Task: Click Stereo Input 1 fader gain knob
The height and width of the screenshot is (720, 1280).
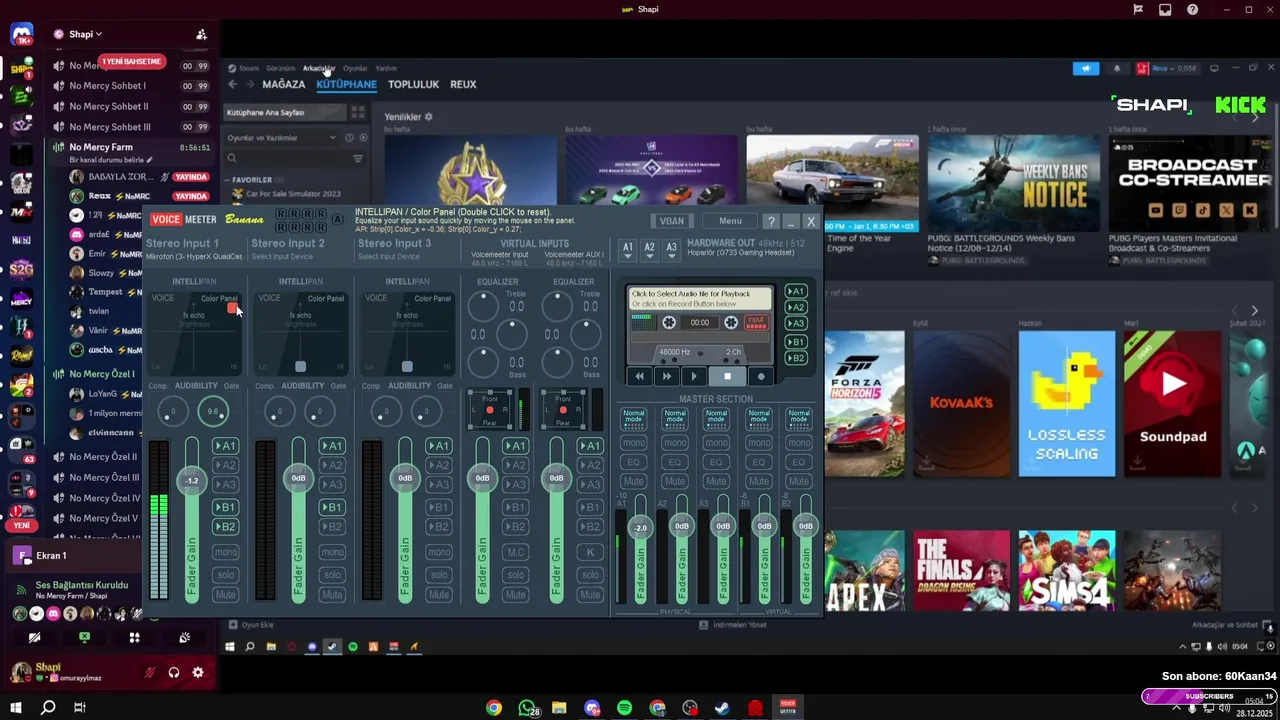Action: pyautogui.click(x=192, y=481)
